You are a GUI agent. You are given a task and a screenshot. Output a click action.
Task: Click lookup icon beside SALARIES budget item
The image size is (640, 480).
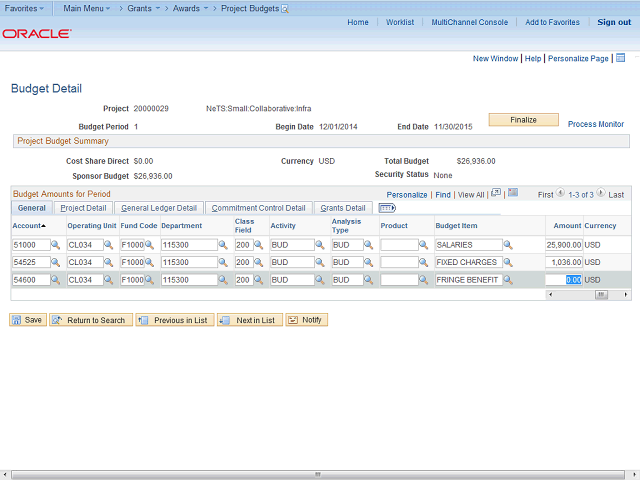(507, 245)
